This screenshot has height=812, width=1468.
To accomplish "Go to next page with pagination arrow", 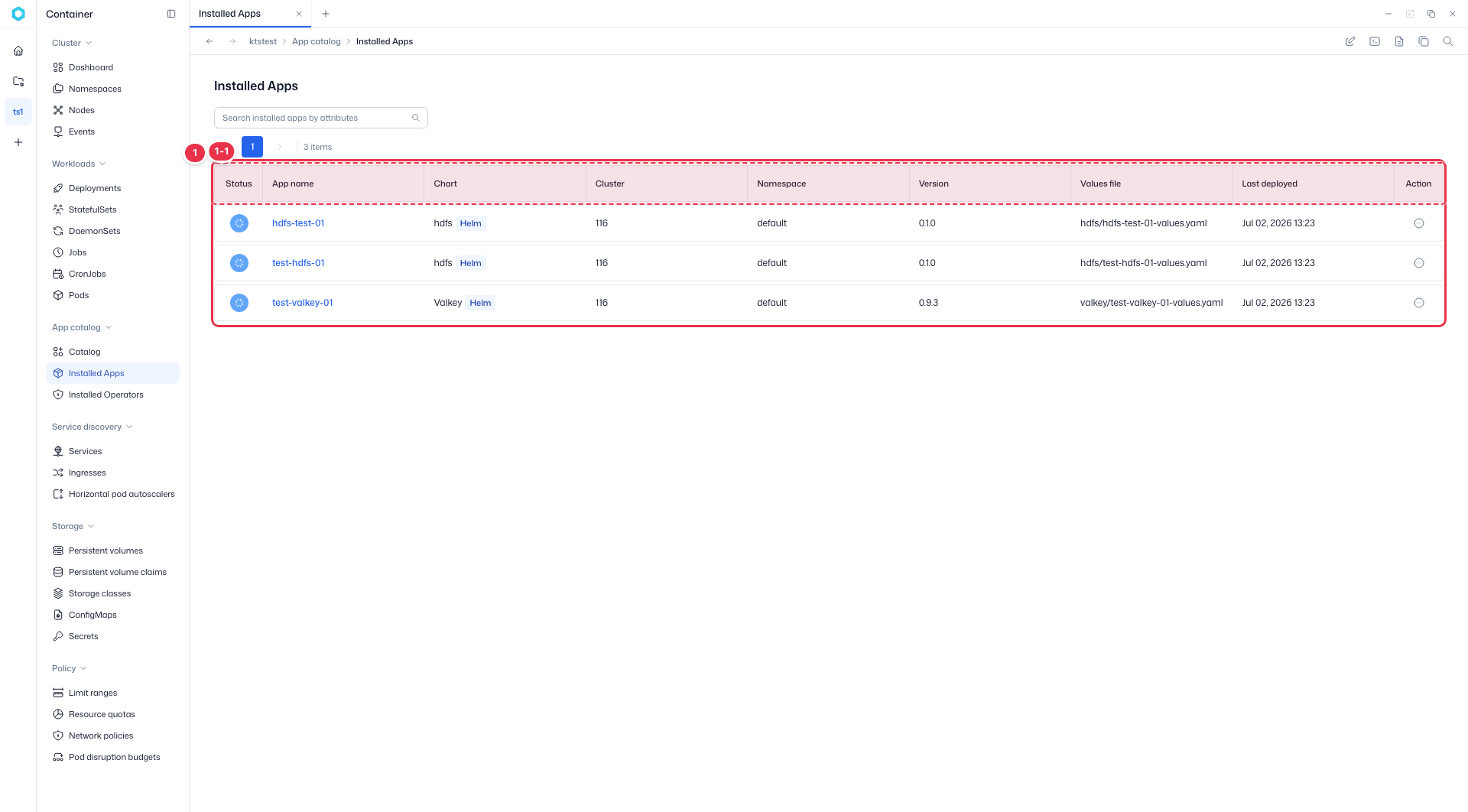I will [280, 147].
